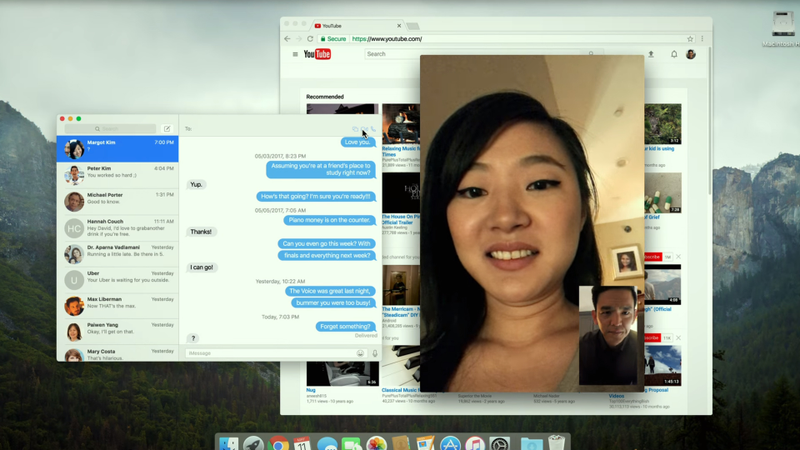
Task: Open Launchpad from the Dock
Action: [253, 443]
